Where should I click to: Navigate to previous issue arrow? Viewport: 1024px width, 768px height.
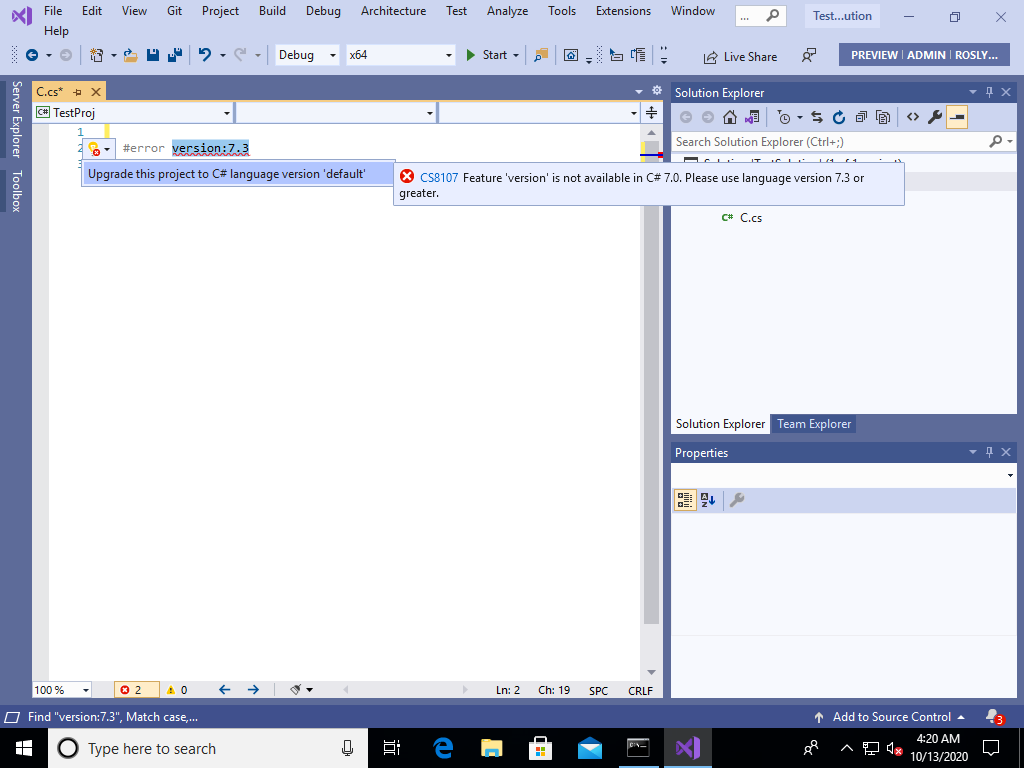(225, 690)
